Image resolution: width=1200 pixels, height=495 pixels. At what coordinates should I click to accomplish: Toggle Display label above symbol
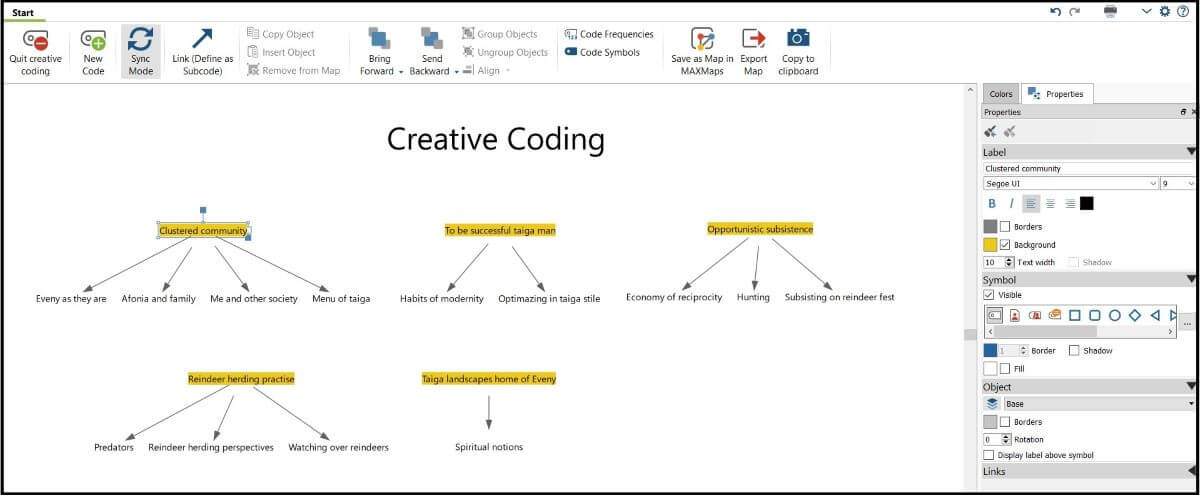(989, 455)
